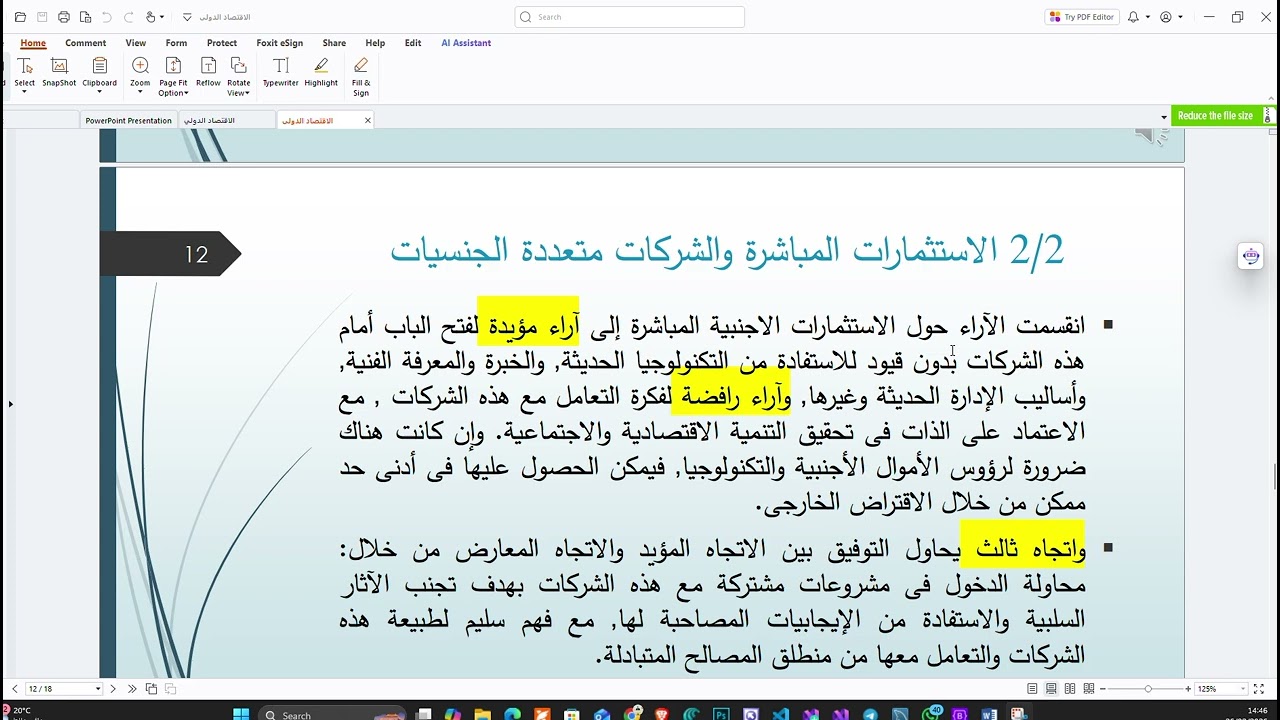Click Try PDF Editor button
This screenshot has width=1280, height=720.
click(x=1082, y=17)
